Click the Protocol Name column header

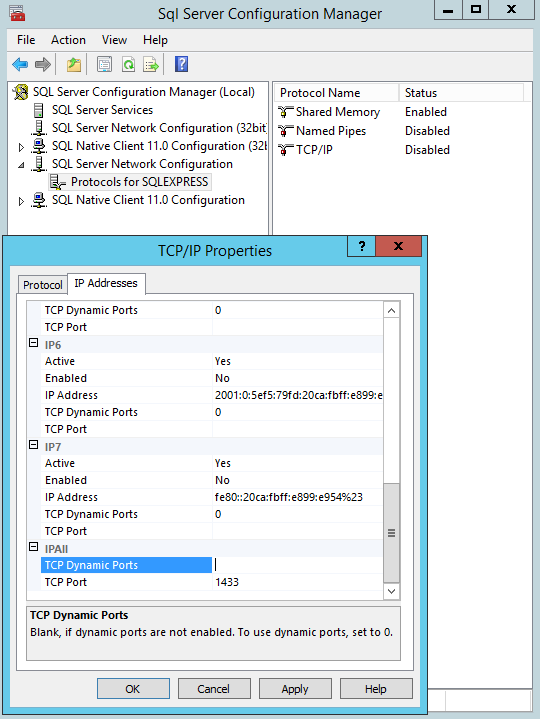coord(337,93)
